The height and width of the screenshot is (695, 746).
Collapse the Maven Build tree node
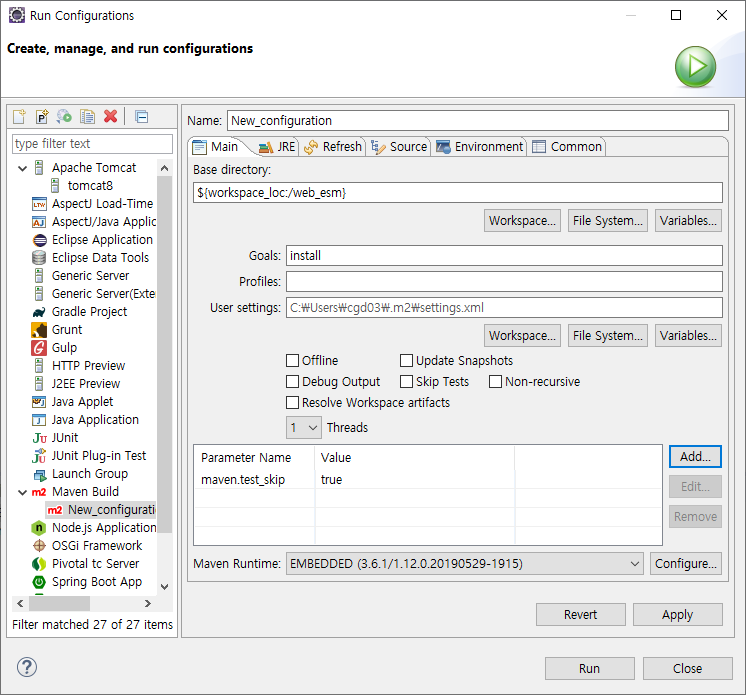pos(22,492)
